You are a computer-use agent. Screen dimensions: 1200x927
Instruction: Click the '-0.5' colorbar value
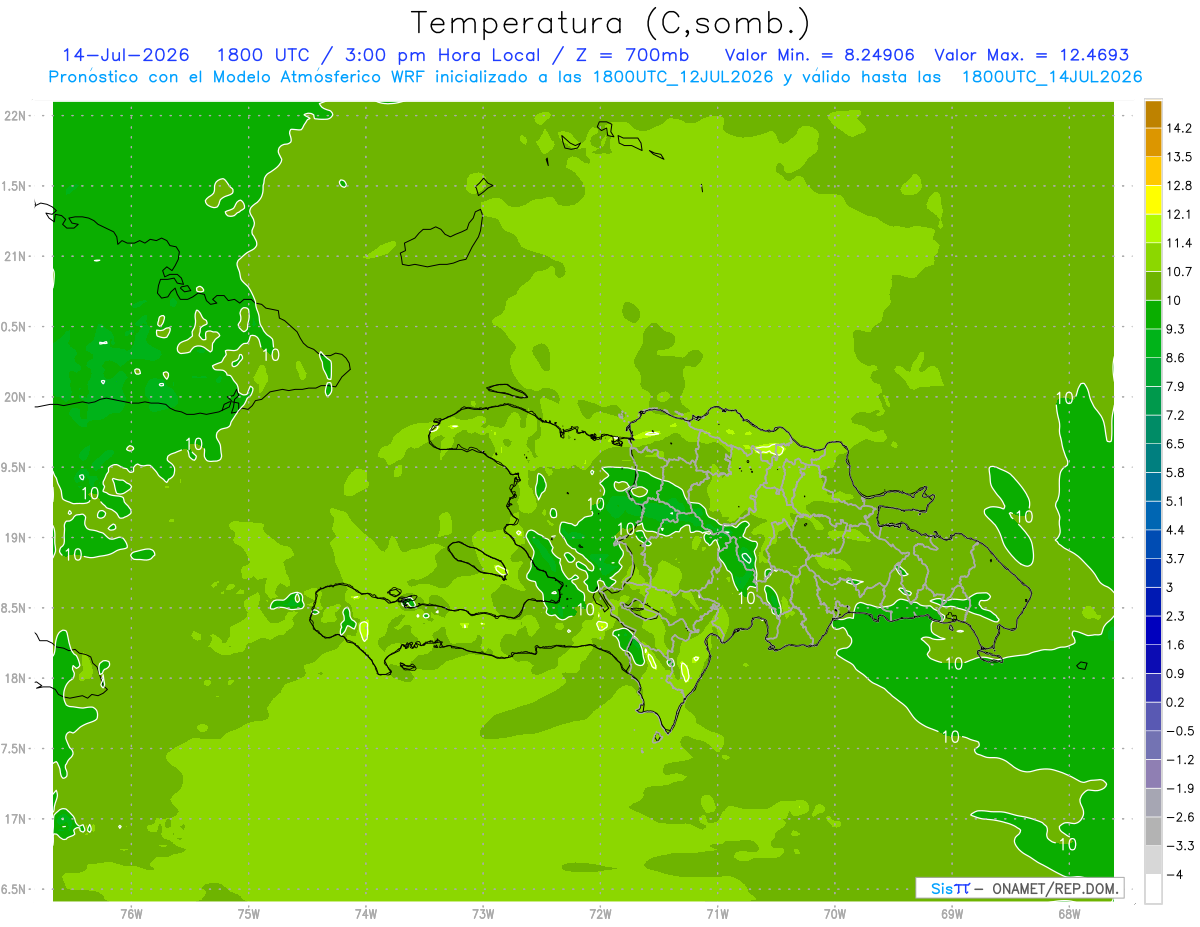pos(1180,731)
